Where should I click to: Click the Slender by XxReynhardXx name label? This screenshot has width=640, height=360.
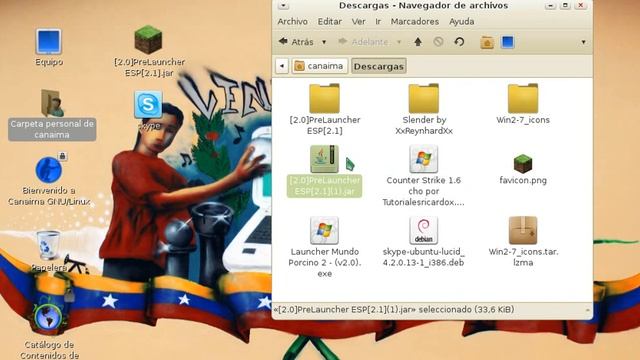pyautogui.click(x=424, y=125)
